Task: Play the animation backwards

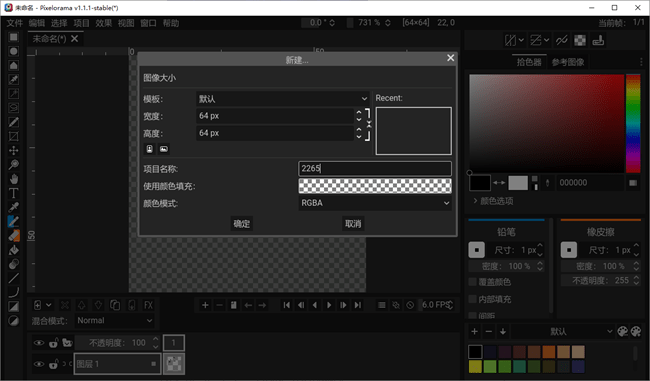Action: click(315, 305)
